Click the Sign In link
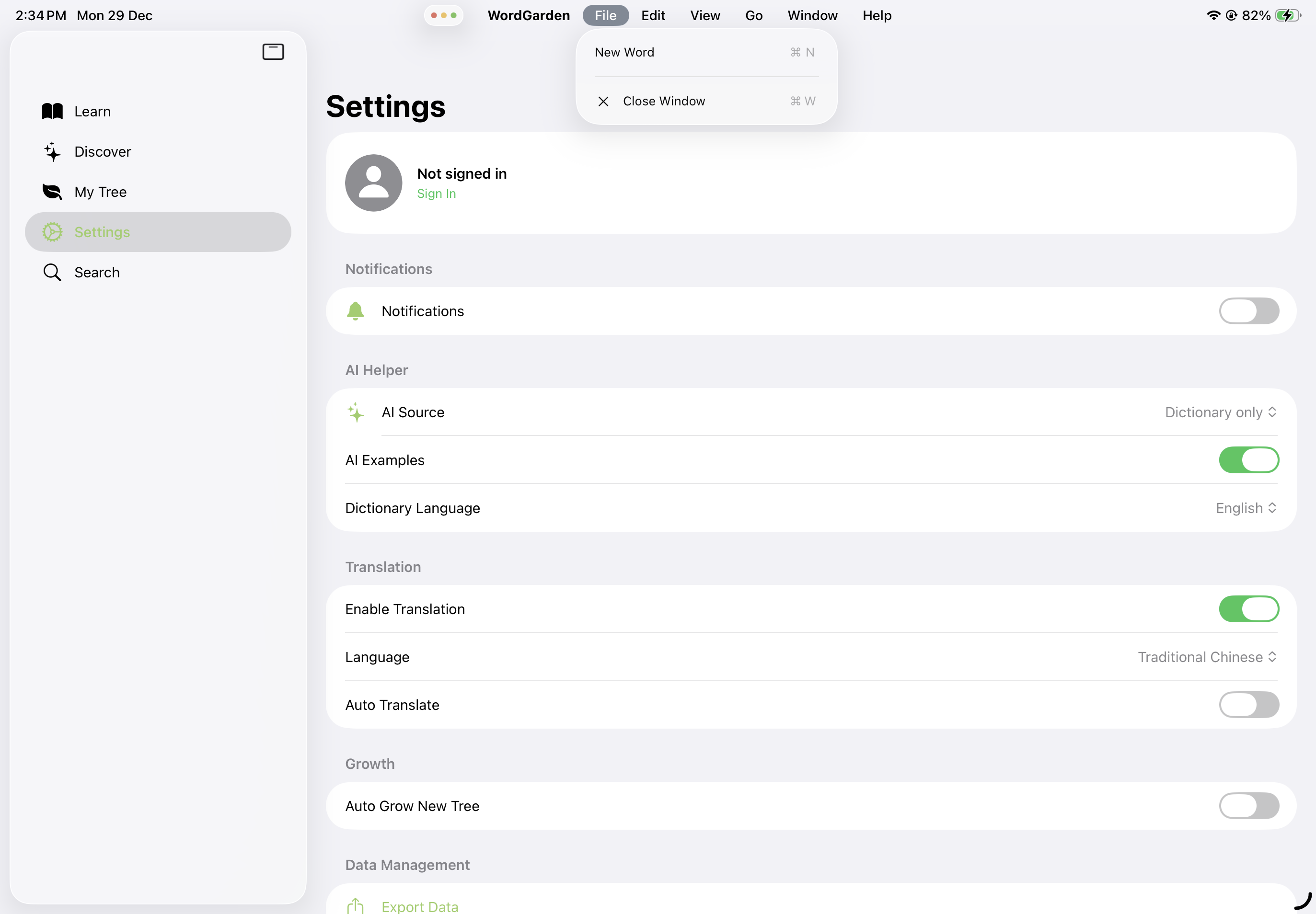Screen dimensions: 1316x914 click(x=436, y=194)
